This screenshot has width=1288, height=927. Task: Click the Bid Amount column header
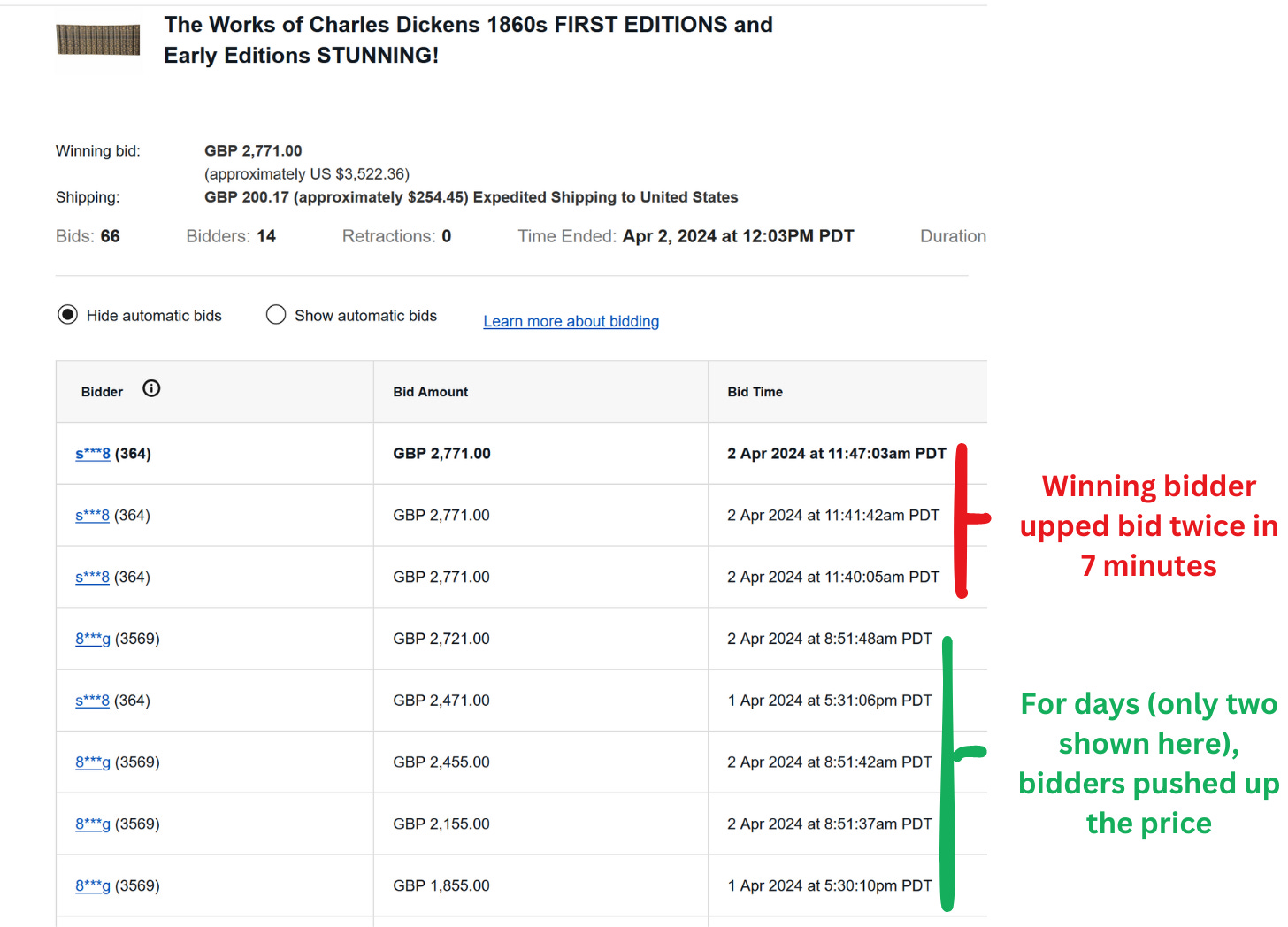pyautogui.click(x=431, y=392)
